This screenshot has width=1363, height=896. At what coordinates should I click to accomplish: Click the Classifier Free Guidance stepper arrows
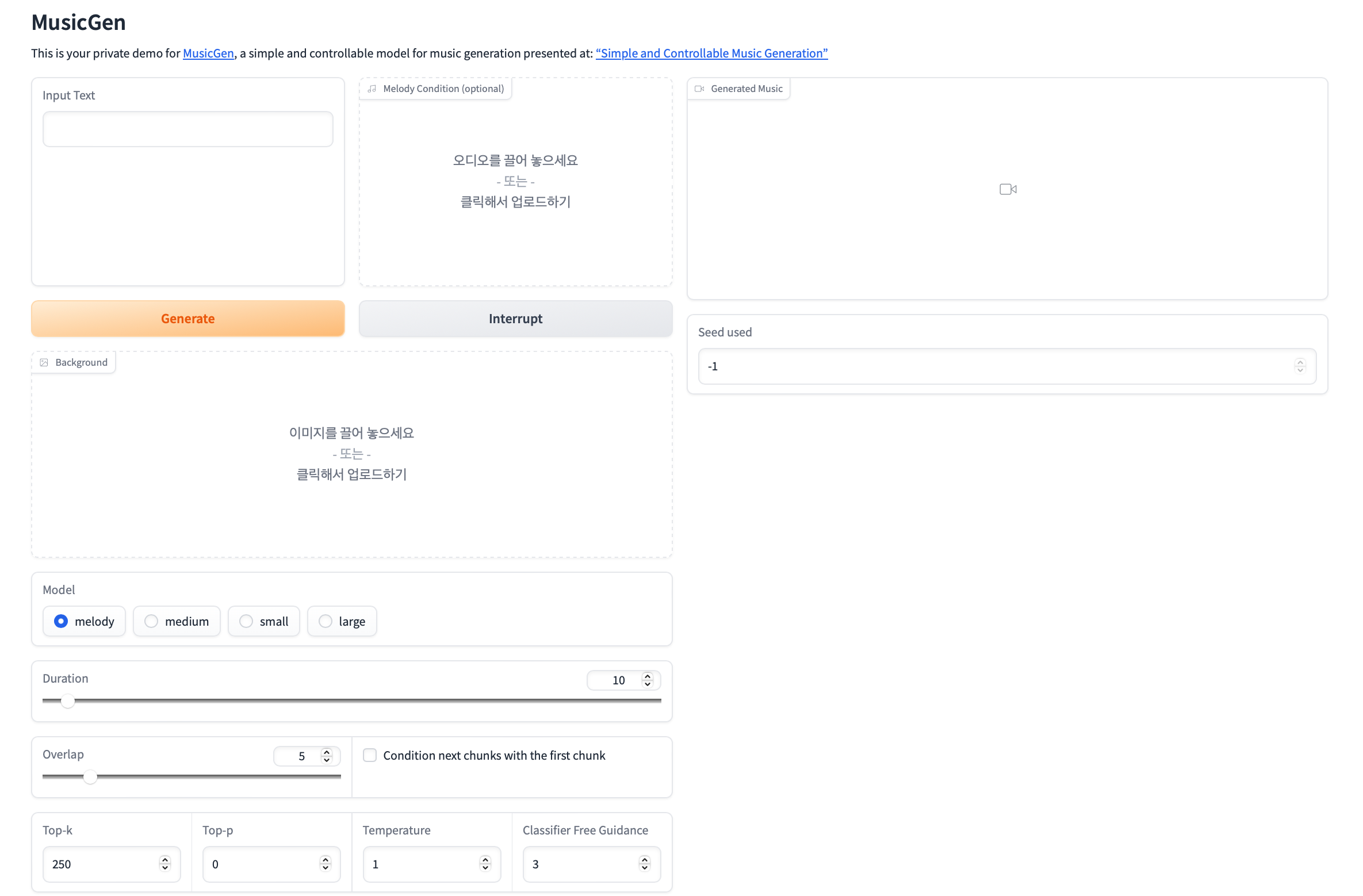[x=645, y=864]
